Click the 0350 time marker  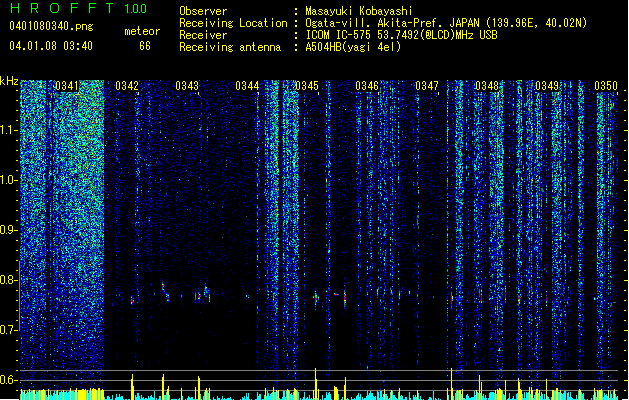[x=606, y=86]
